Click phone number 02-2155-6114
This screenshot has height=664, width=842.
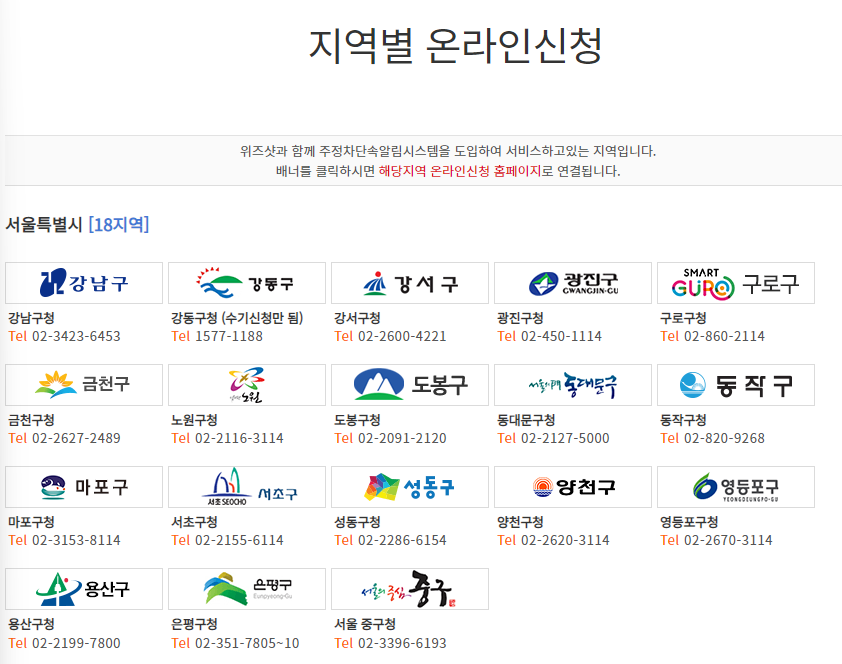click(x=239, y=541)
